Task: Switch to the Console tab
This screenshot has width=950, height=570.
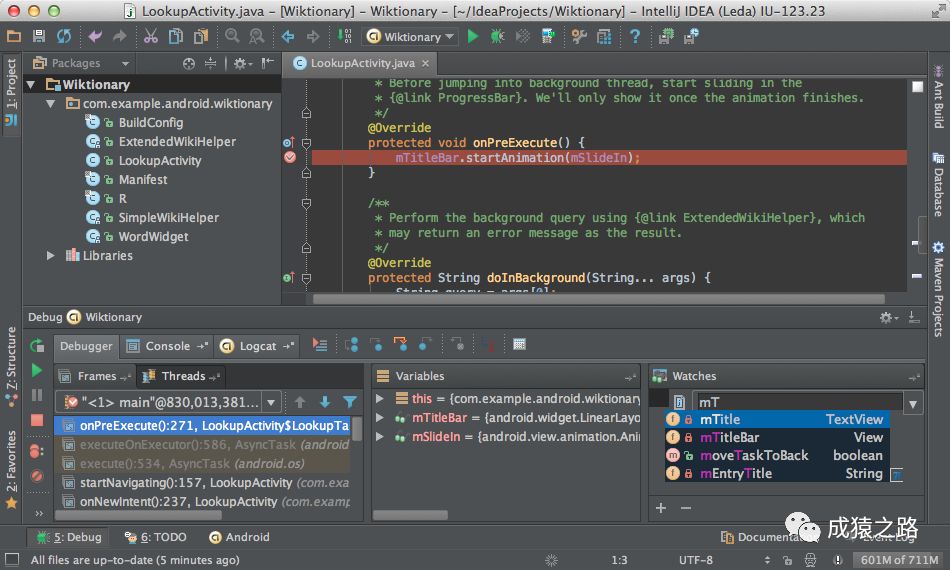Action: click(x=167, y=346)
